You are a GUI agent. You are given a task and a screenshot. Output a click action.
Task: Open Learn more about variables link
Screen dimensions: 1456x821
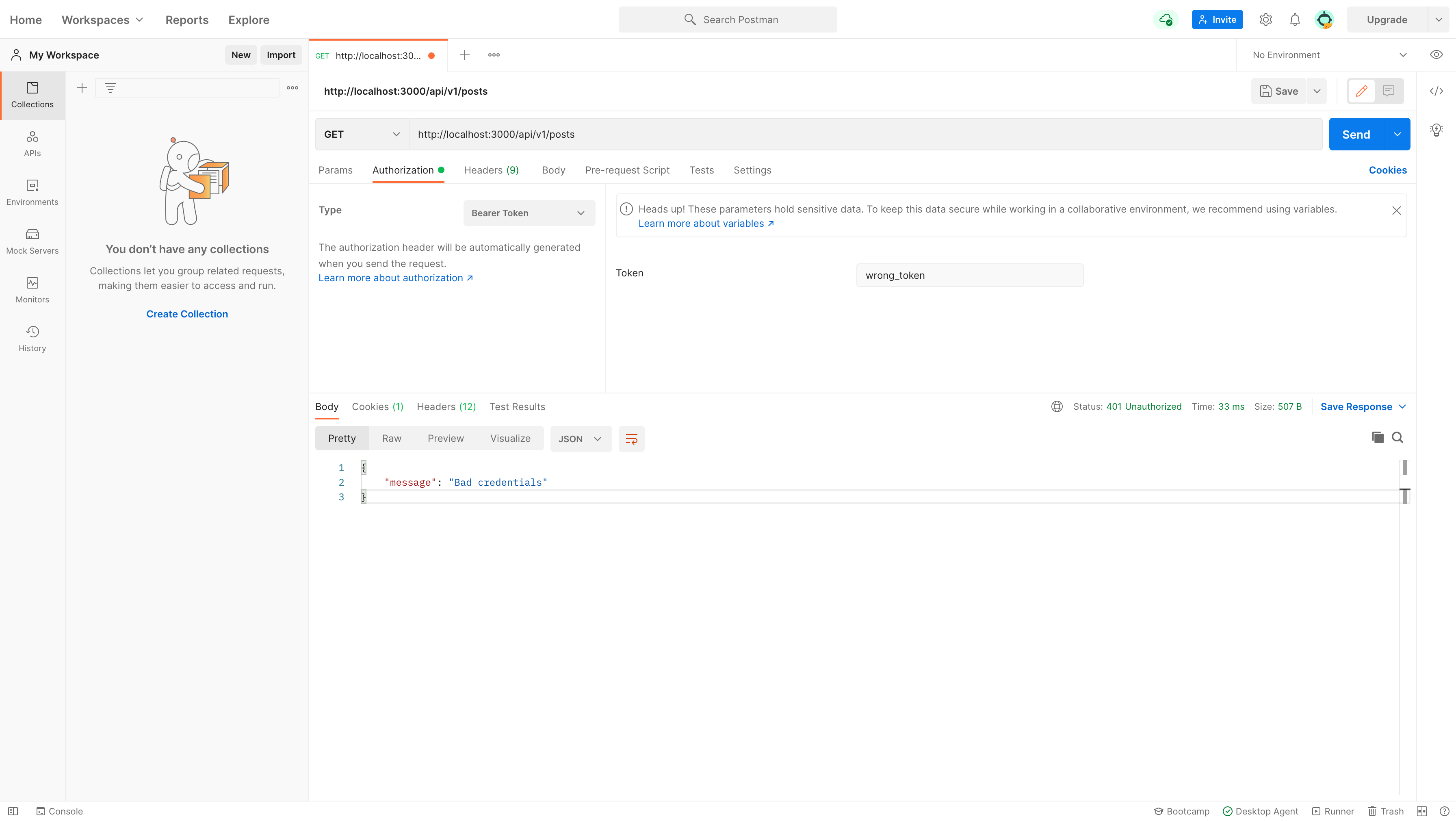pos(706,224)
